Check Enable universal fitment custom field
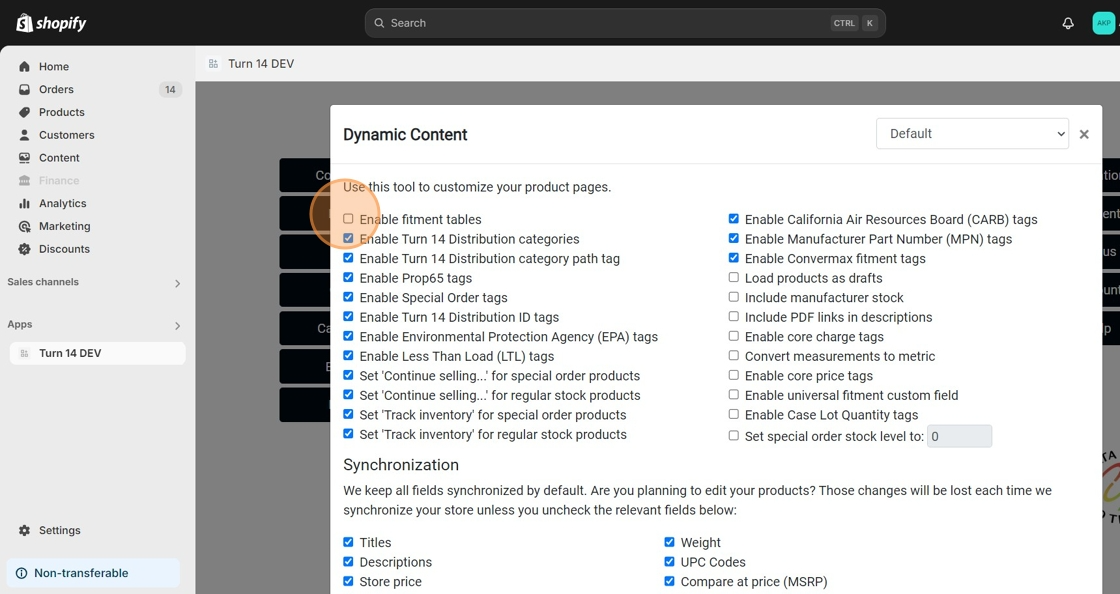Image resolution: width=1120 pixels, height=594 pixels. pos(734,394)
